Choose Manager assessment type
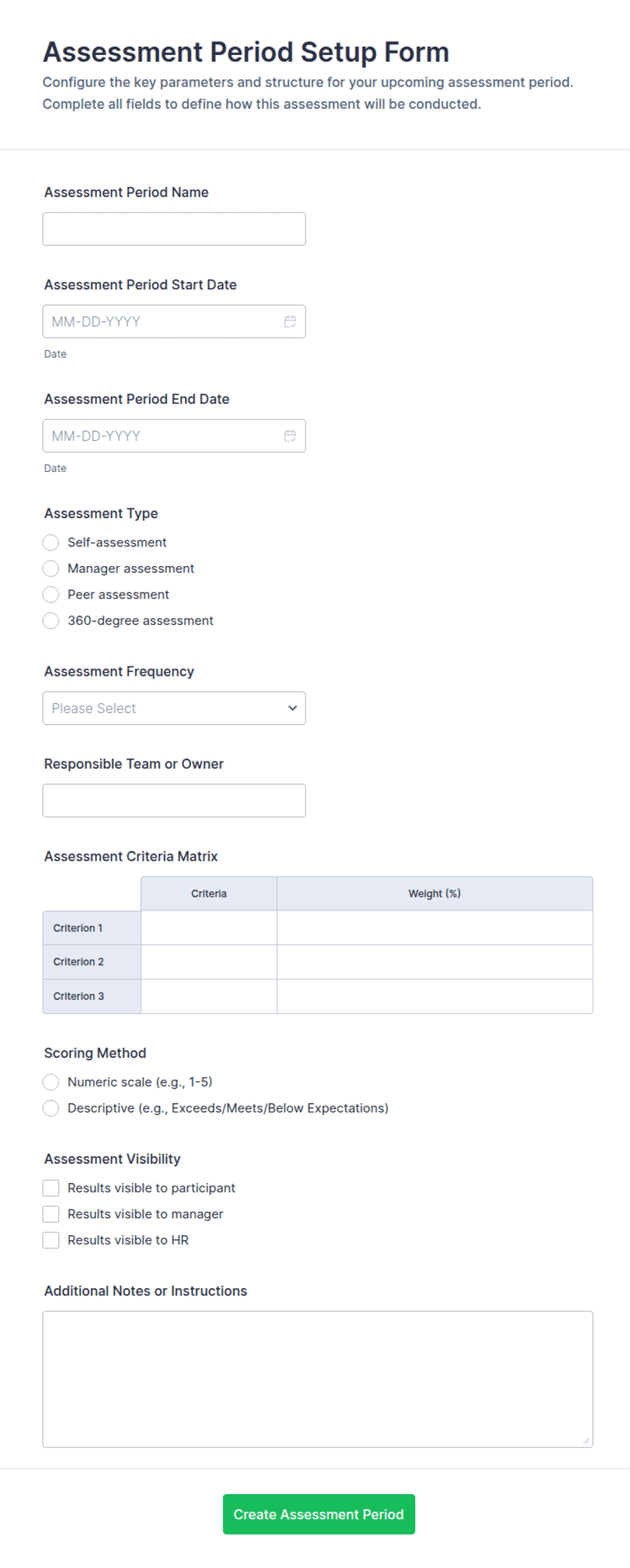The height and width of the screenshot is (1568, 630). pos(51,568)
